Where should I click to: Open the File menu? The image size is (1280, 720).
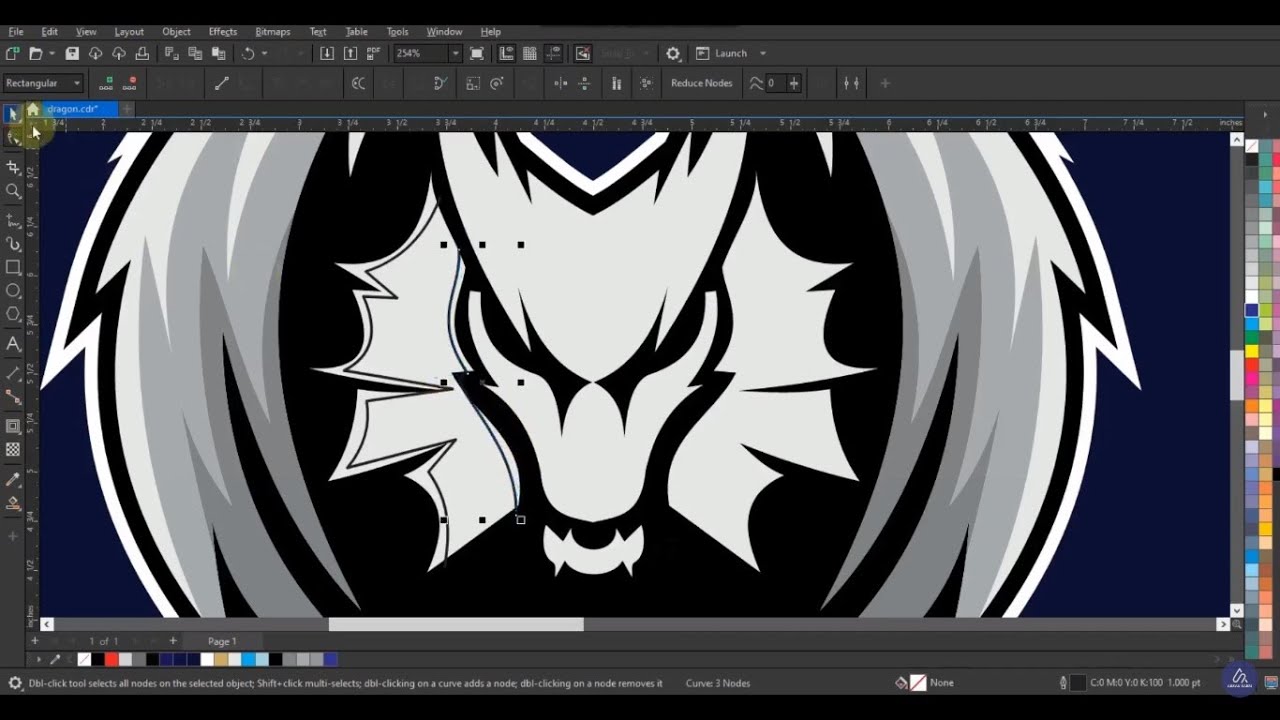[16, 31]
